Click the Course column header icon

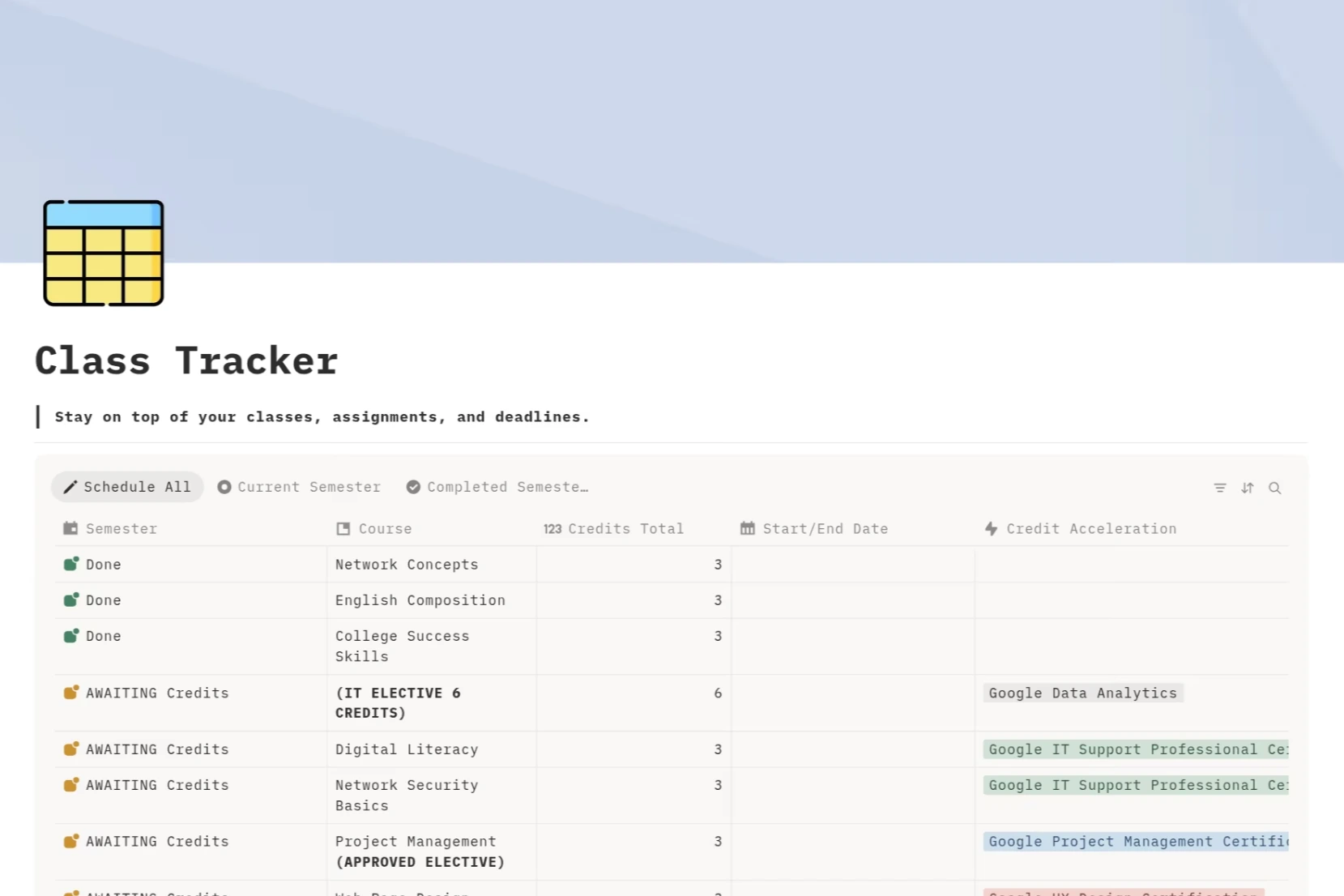click(x=343, y=528)
